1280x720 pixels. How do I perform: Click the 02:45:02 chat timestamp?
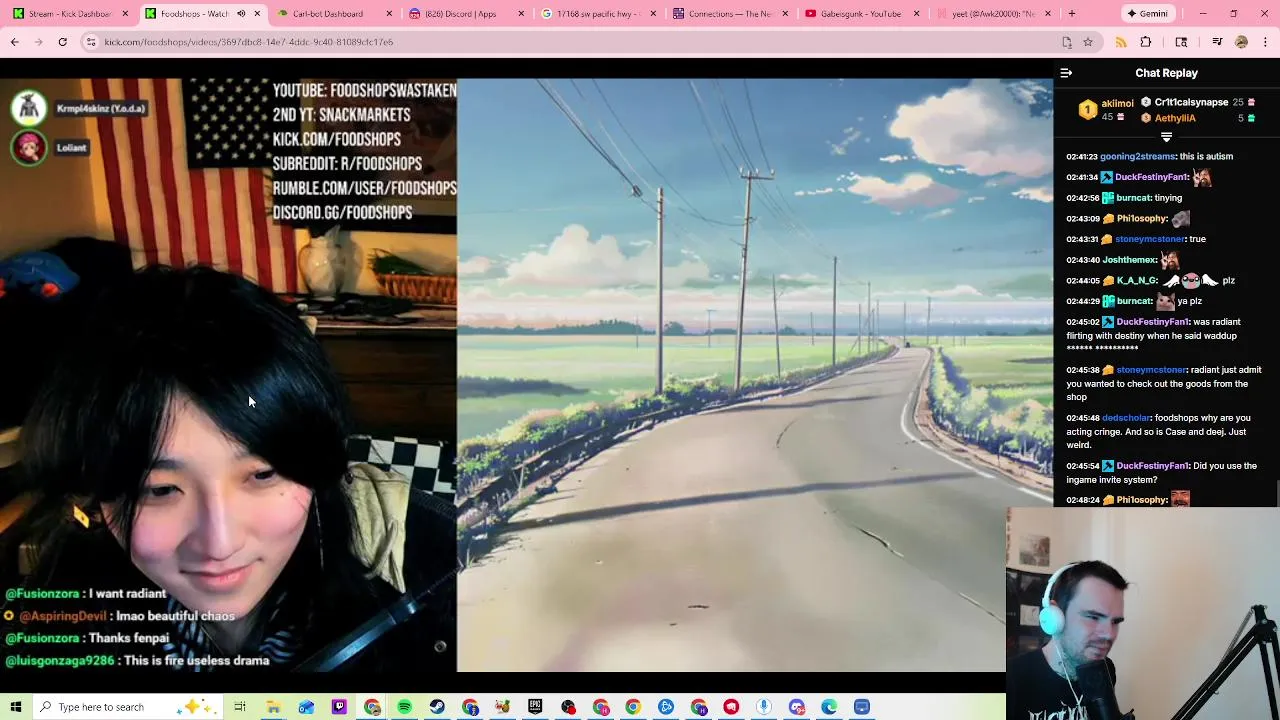1082,322
